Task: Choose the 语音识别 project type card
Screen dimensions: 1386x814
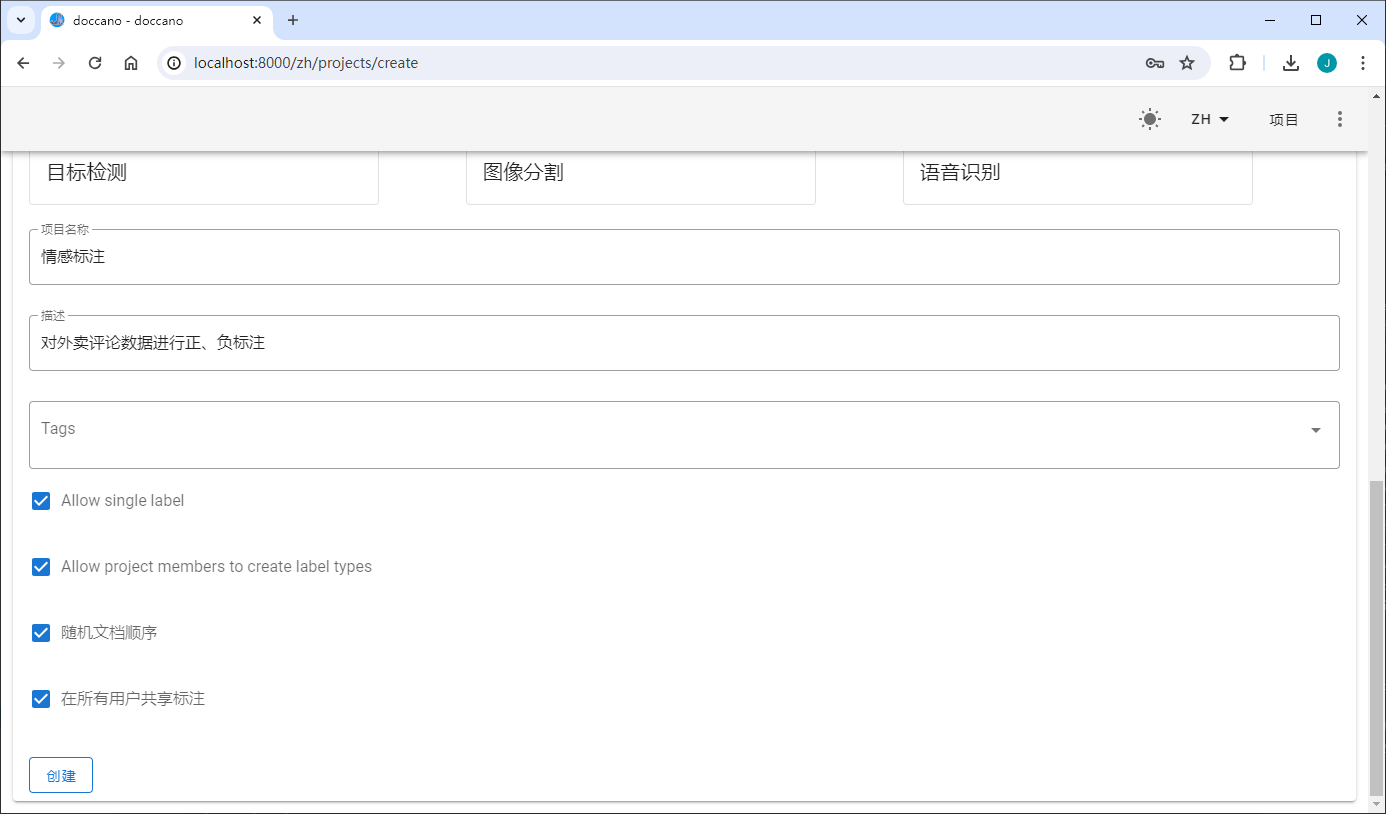Action: 1078,177
